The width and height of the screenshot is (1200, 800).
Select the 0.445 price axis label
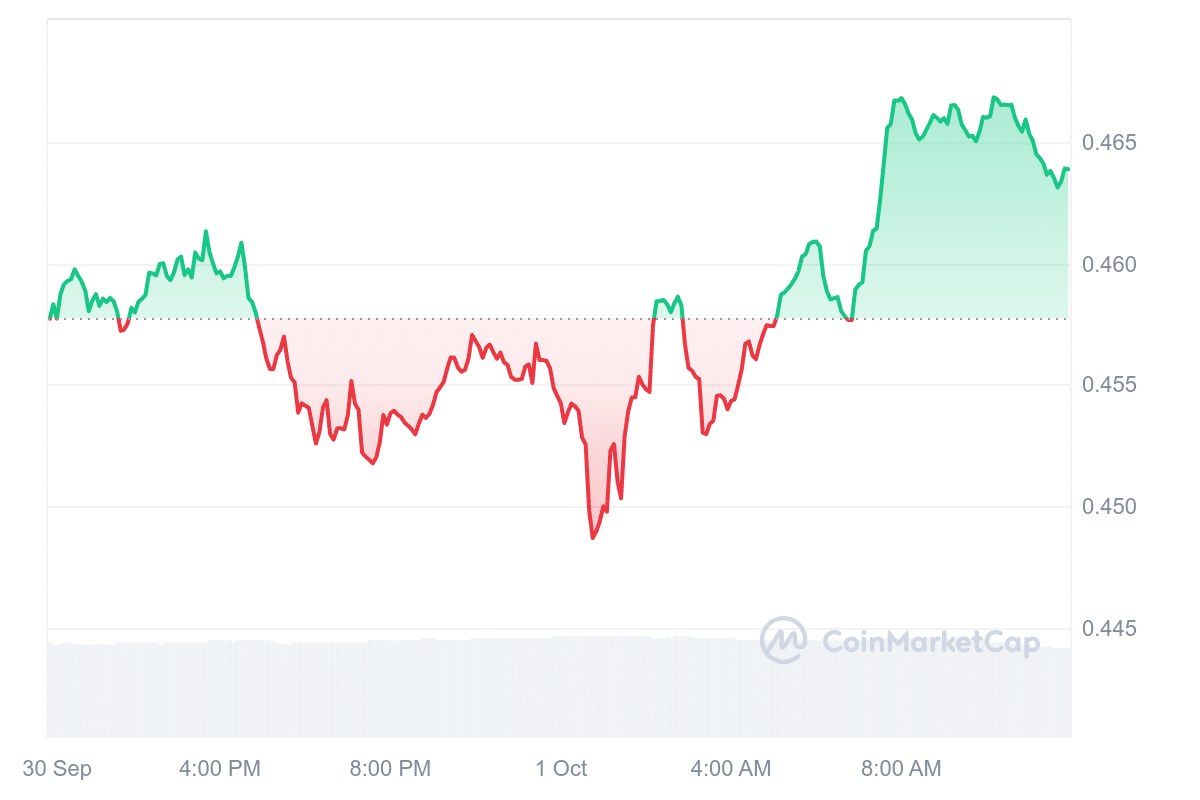1109,629
